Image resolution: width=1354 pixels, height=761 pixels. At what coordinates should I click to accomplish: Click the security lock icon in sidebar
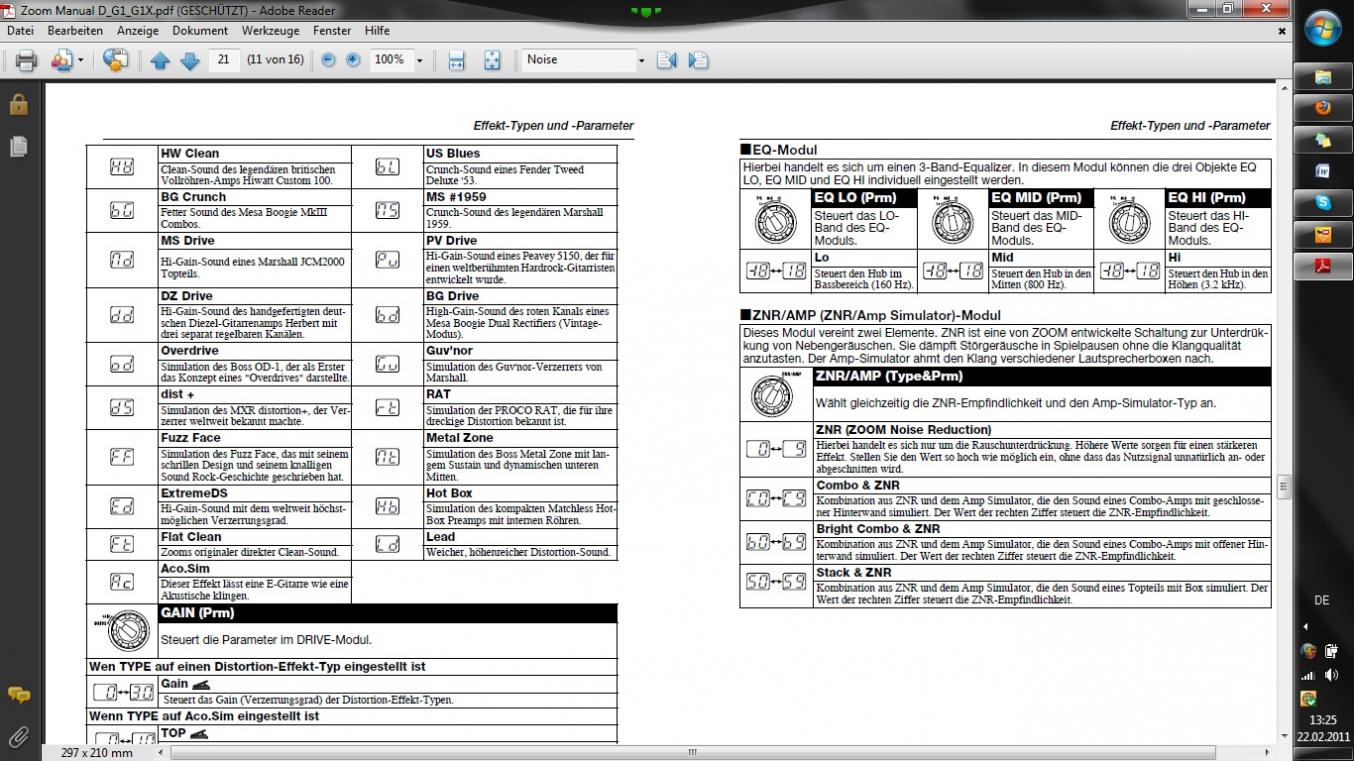click(18, 104)
